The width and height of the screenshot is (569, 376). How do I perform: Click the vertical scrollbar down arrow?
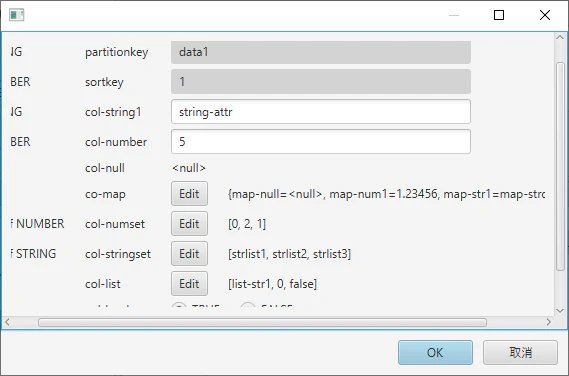coord(560,311)
